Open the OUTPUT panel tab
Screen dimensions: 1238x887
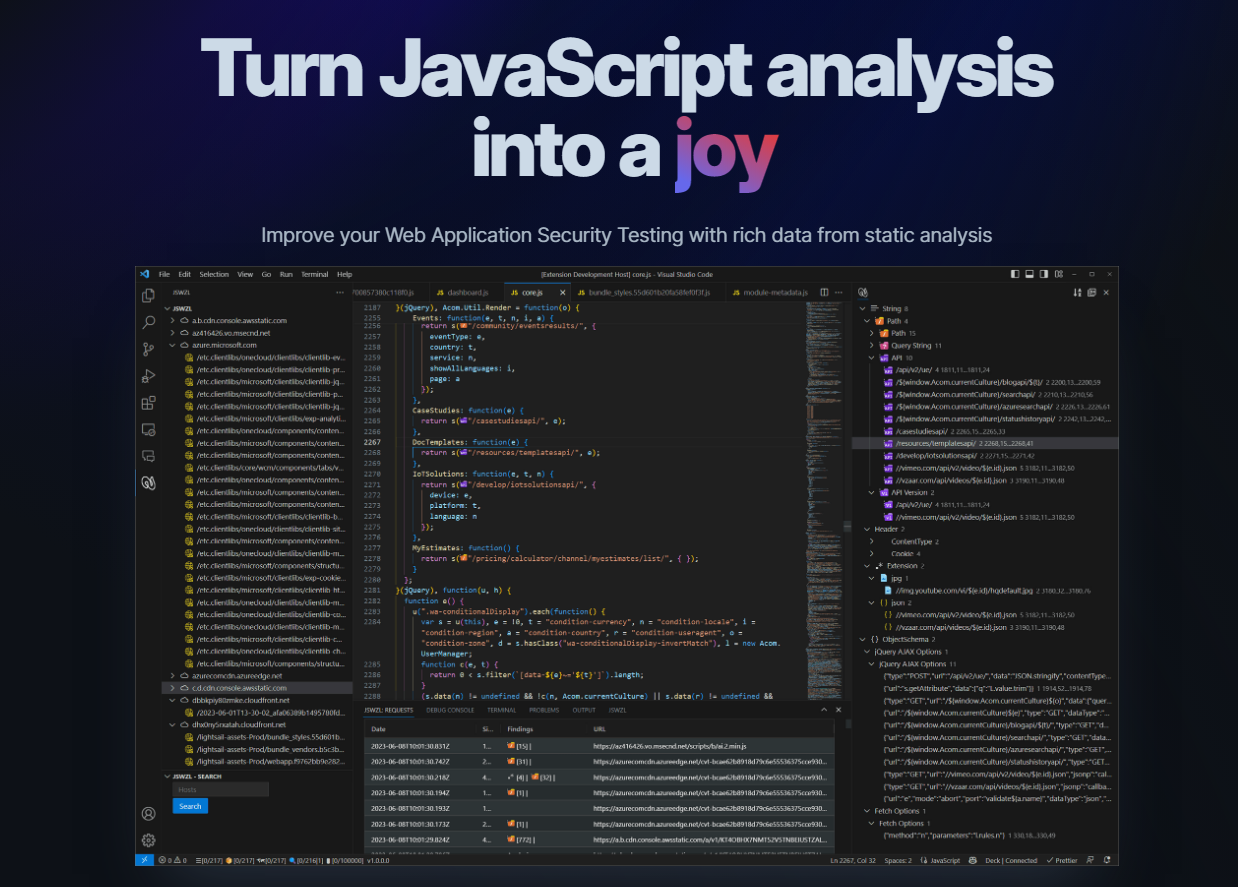tap(584, 710)
